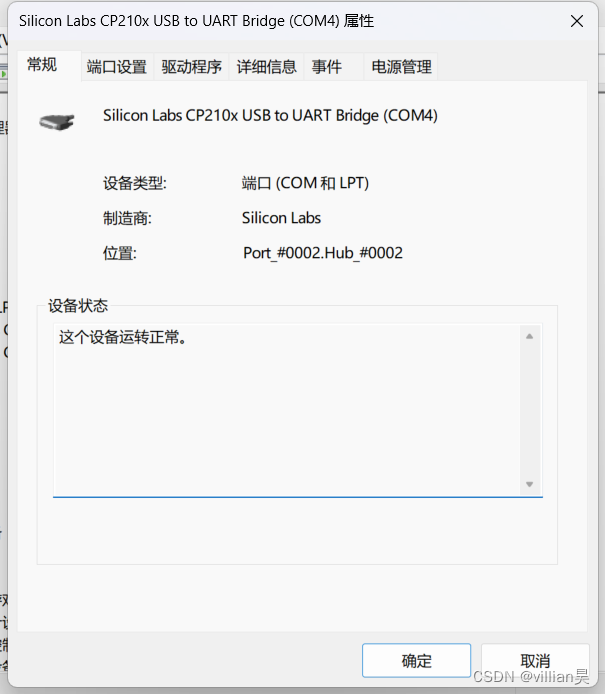605x694 pixels.
Task: Click the dialog title bar text
Action: click(x=197, y=21)
